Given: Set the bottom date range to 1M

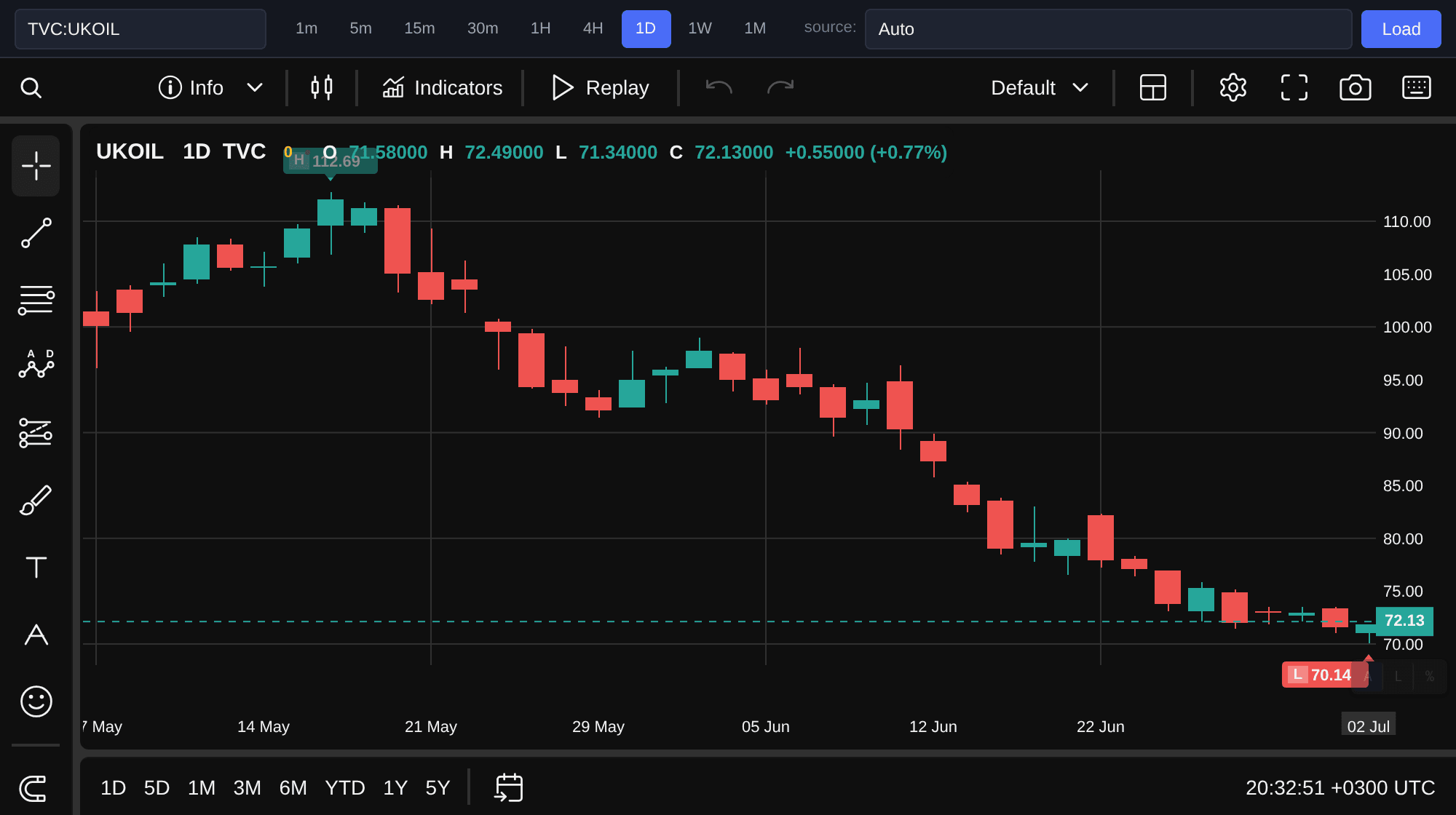Looking at the screenshot, I should click(x=202, y=788).
